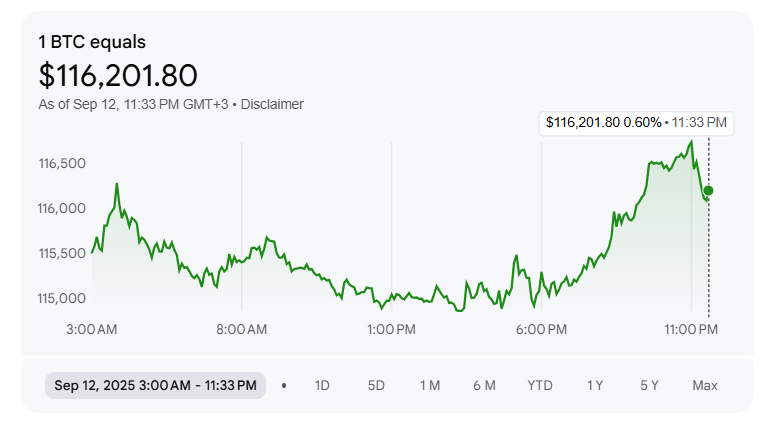Viewport: 769px width, 436px height.
Task: Click the $116,201.80 headline price
Action: tap(118, 75)
